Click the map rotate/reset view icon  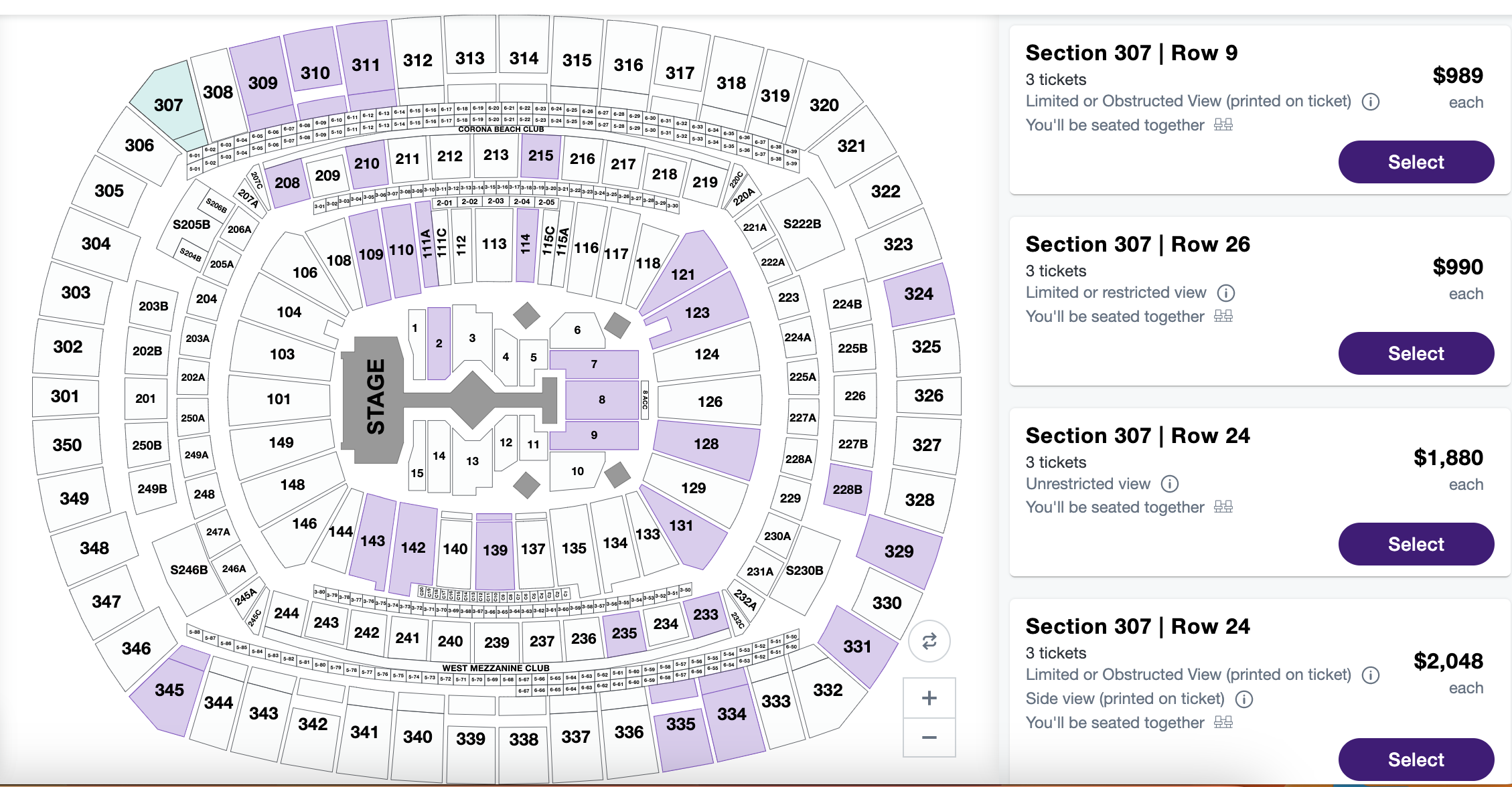pyautogui.click(x=929, y=641)
